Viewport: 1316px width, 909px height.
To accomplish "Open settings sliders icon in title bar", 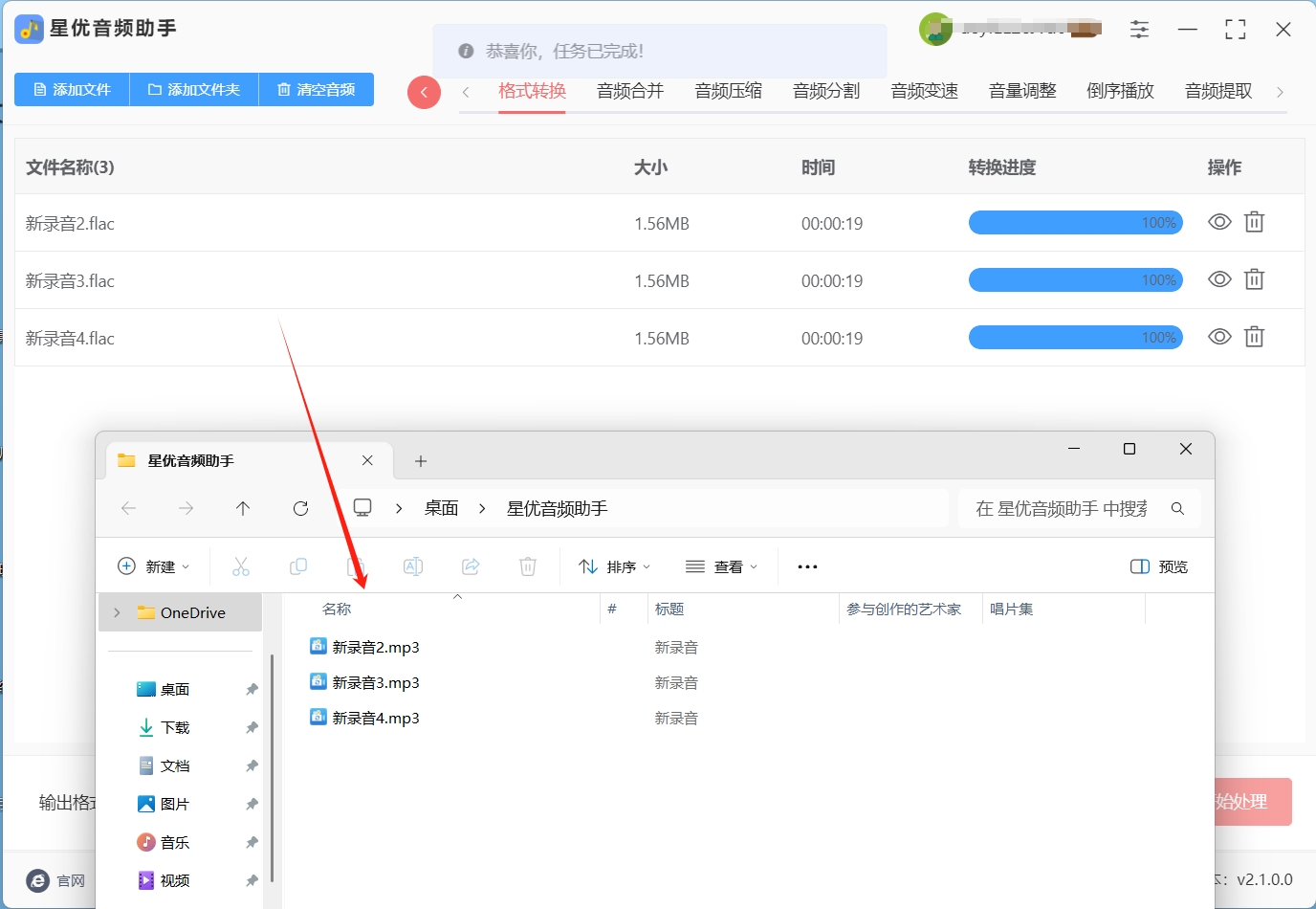I will (x=1139, y=30).
